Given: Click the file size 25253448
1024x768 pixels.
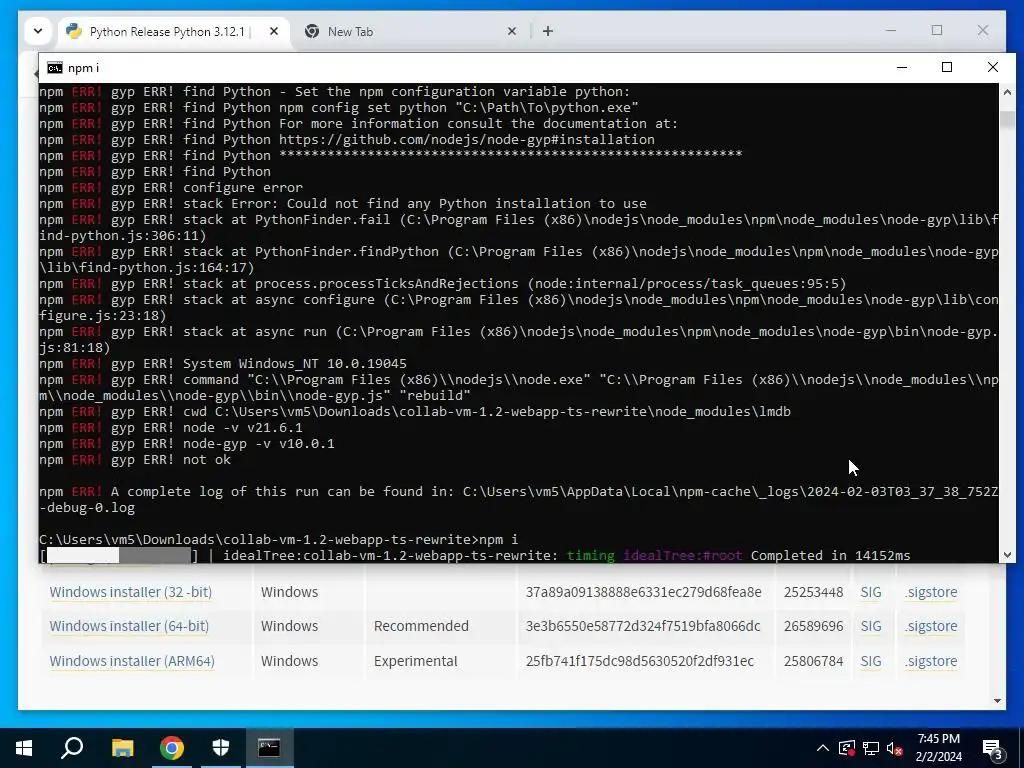Looking at the screenshot, I should 813,592.
